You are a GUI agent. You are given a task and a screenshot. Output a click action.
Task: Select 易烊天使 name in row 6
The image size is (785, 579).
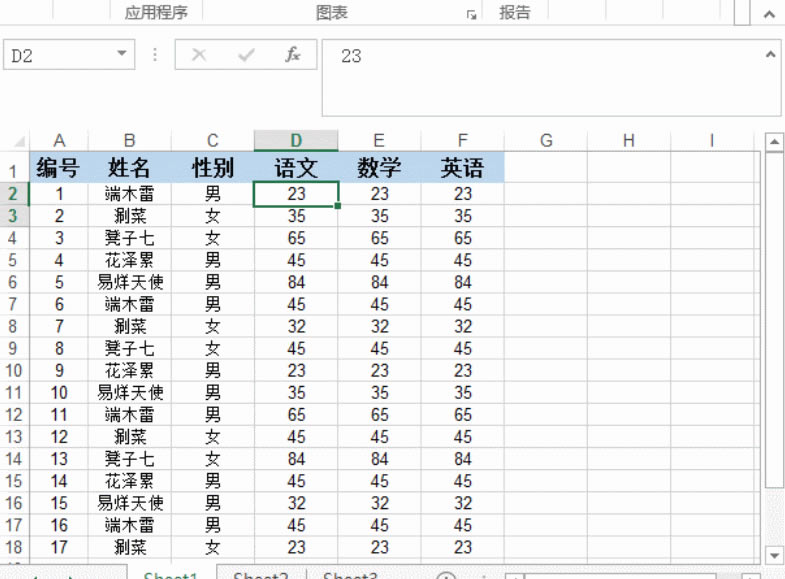point(130,282)
